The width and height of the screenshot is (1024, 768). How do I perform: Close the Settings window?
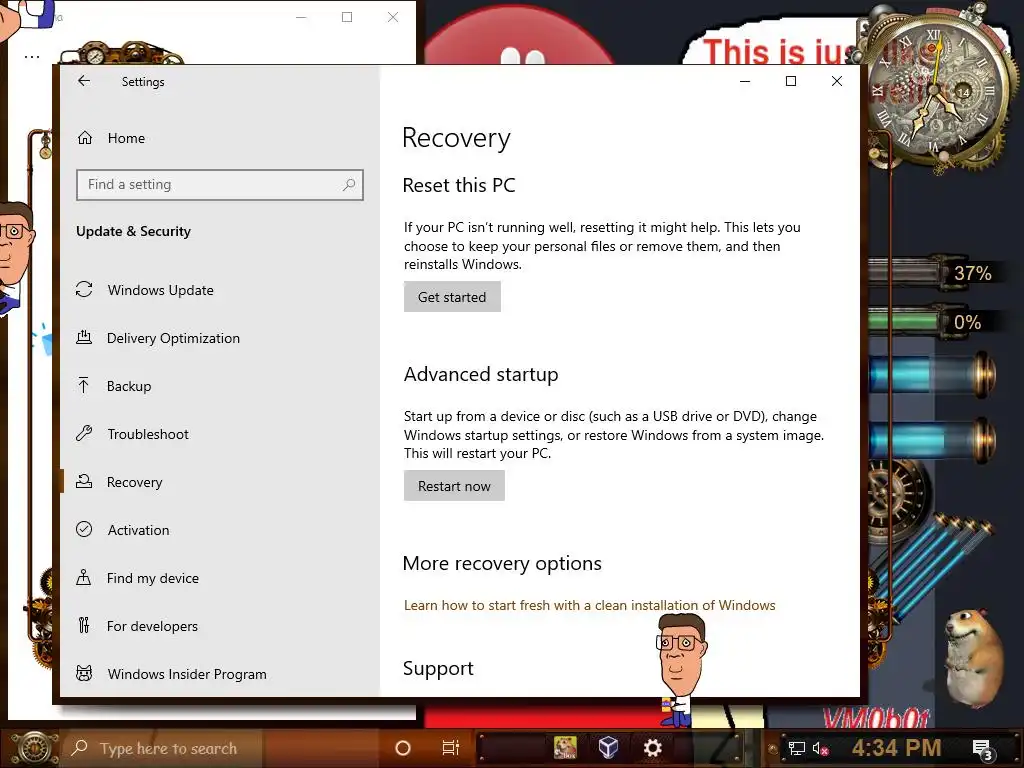837,81
